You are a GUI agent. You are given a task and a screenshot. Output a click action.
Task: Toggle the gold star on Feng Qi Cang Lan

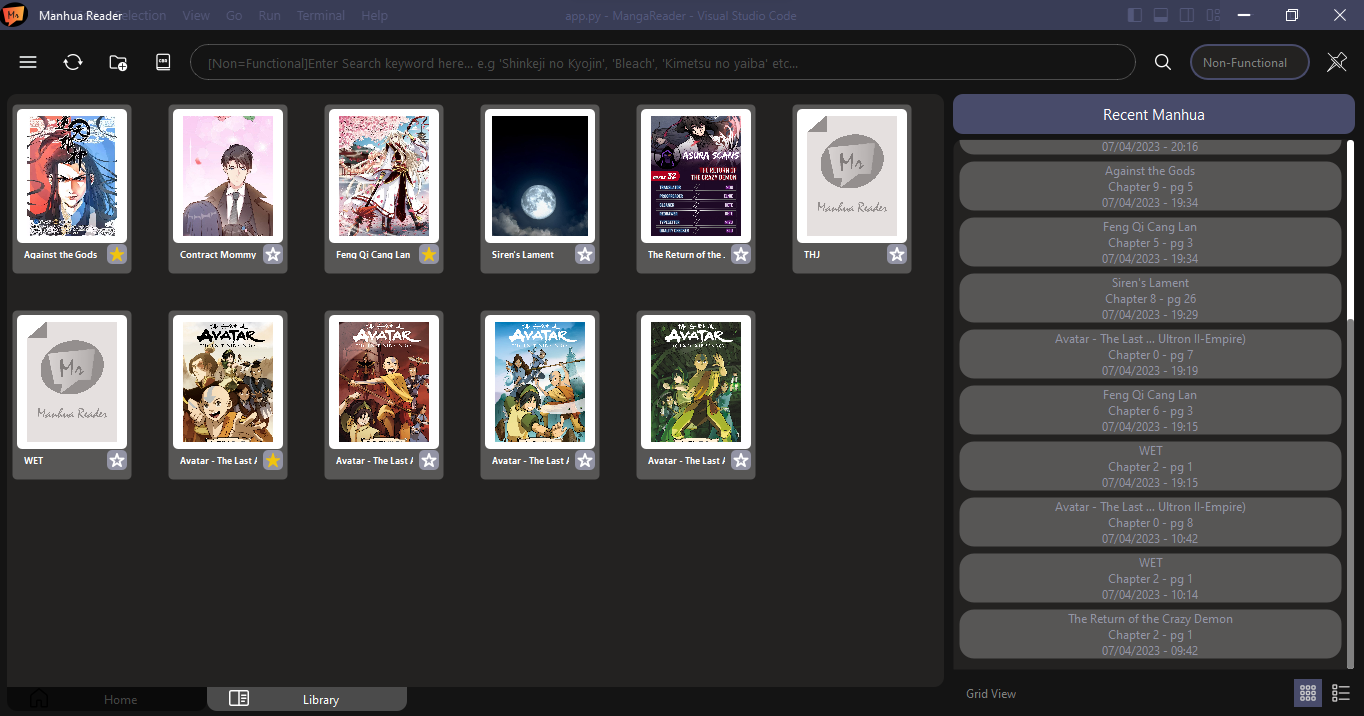coord(429,254)
